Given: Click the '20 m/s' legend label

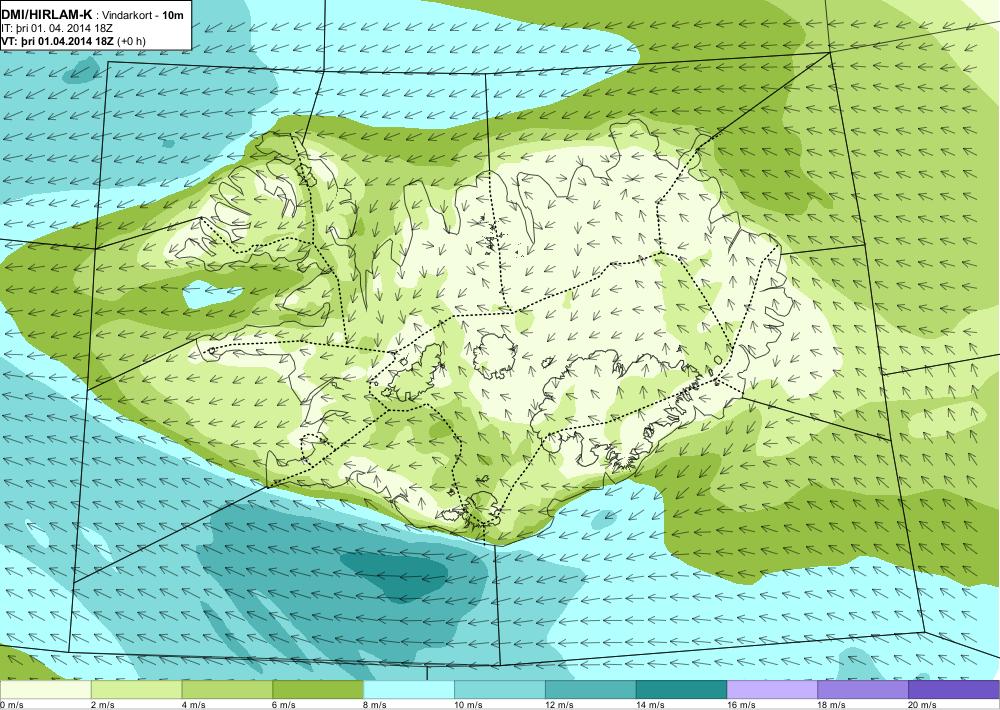Looking at the screenshot, I should (923, 705).
